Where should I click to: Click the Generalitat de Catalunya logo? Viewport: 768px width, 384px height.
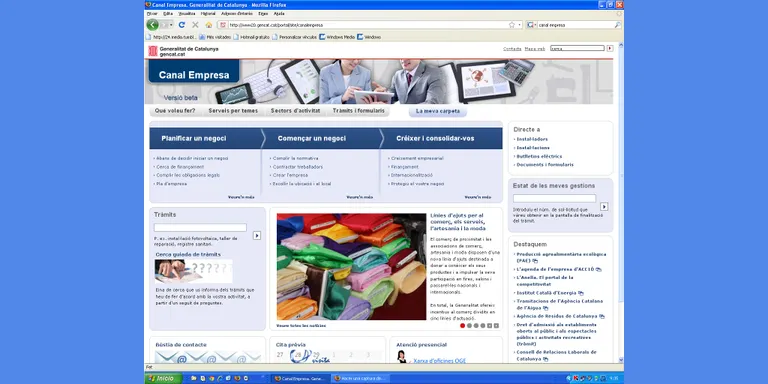184,51
